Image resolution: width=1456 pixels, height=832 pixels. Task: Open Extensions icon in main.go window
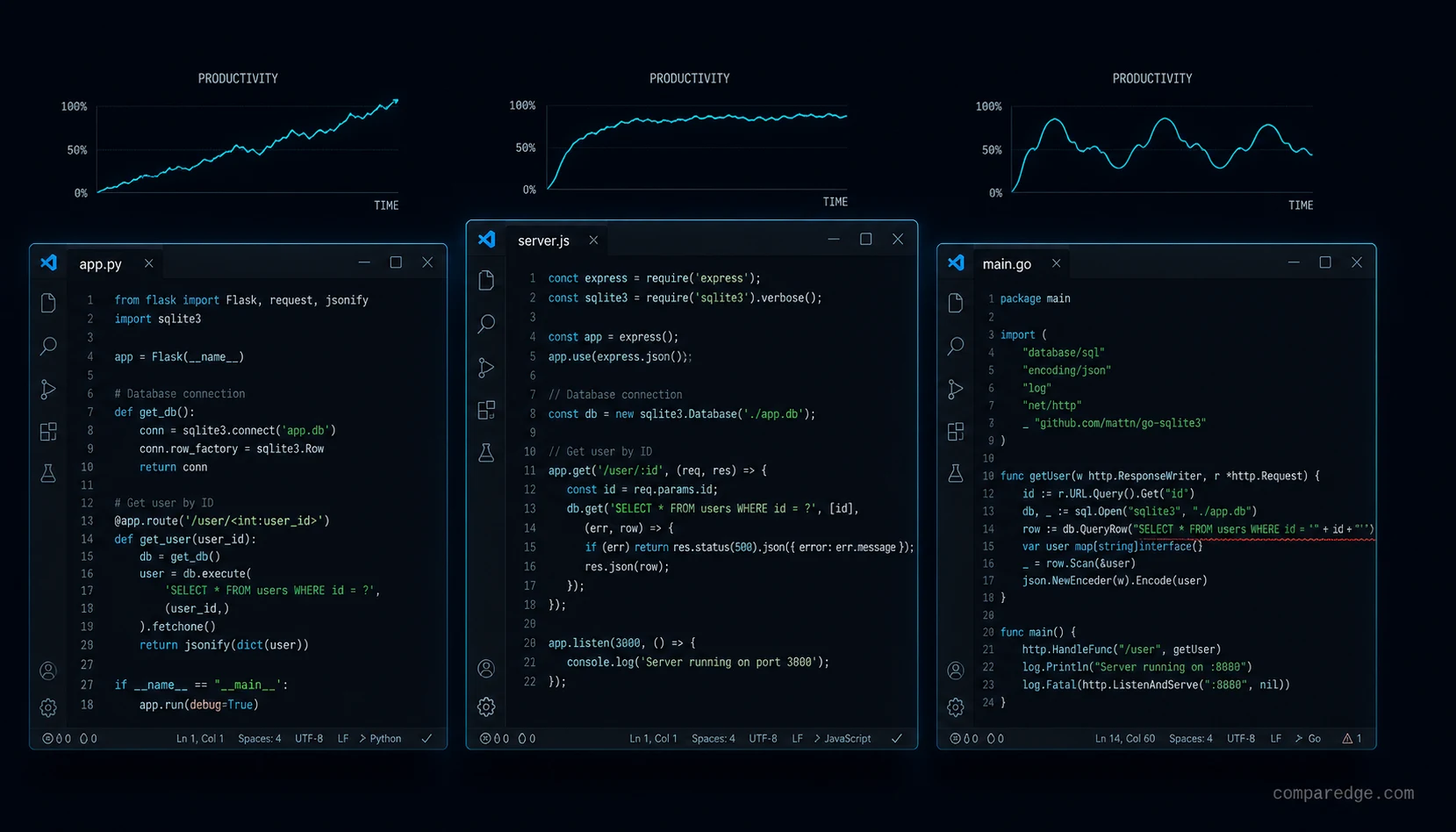click(956, 432)
